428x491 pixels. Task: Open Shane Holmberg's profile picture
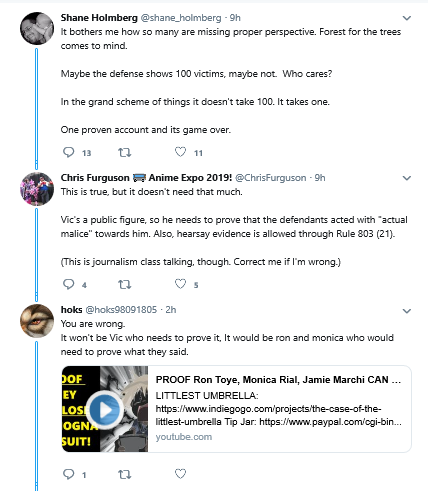pyautogui.click(x=37, y=29)
